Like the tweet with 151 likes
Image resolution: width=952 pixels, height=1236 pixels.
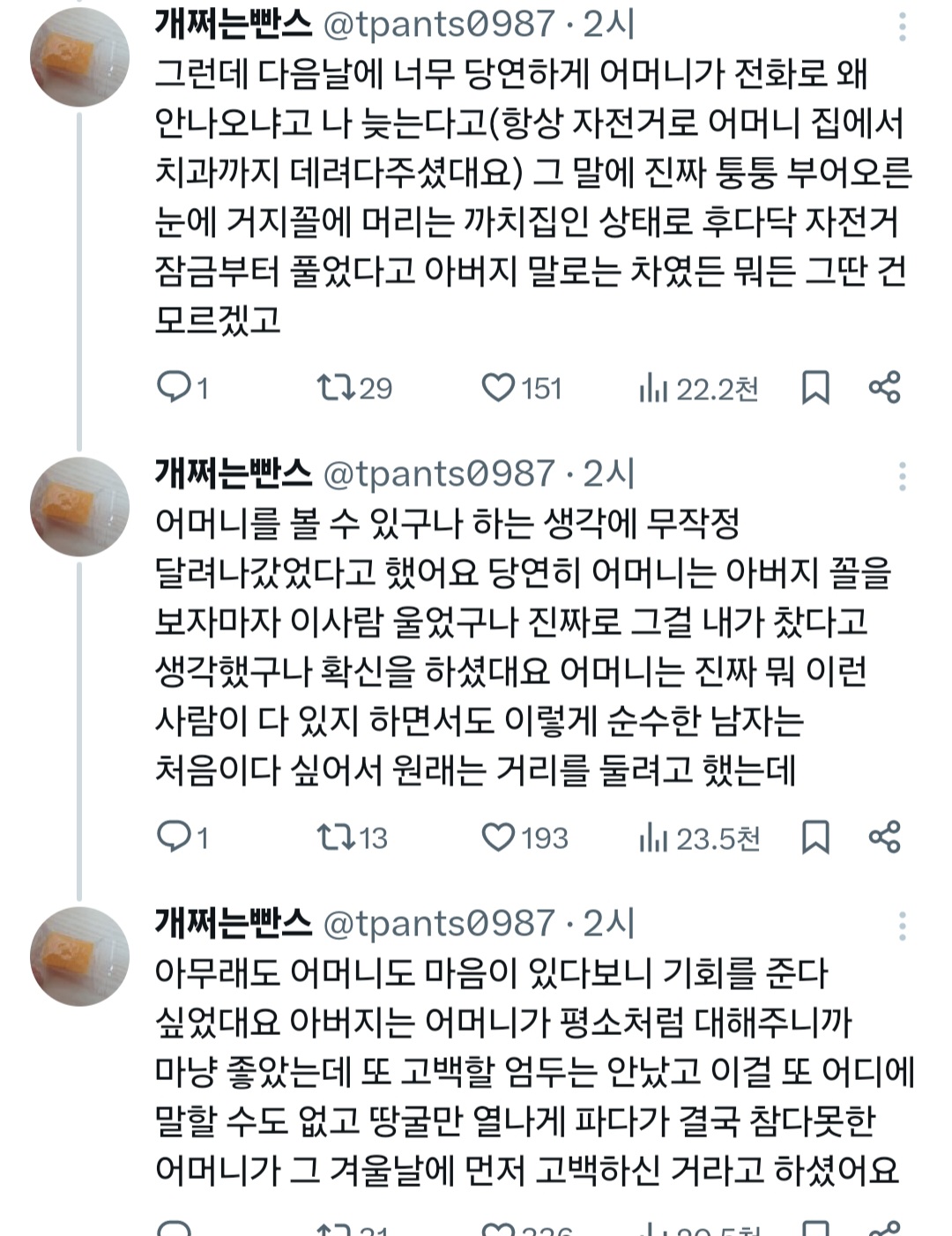click(498, 388)
